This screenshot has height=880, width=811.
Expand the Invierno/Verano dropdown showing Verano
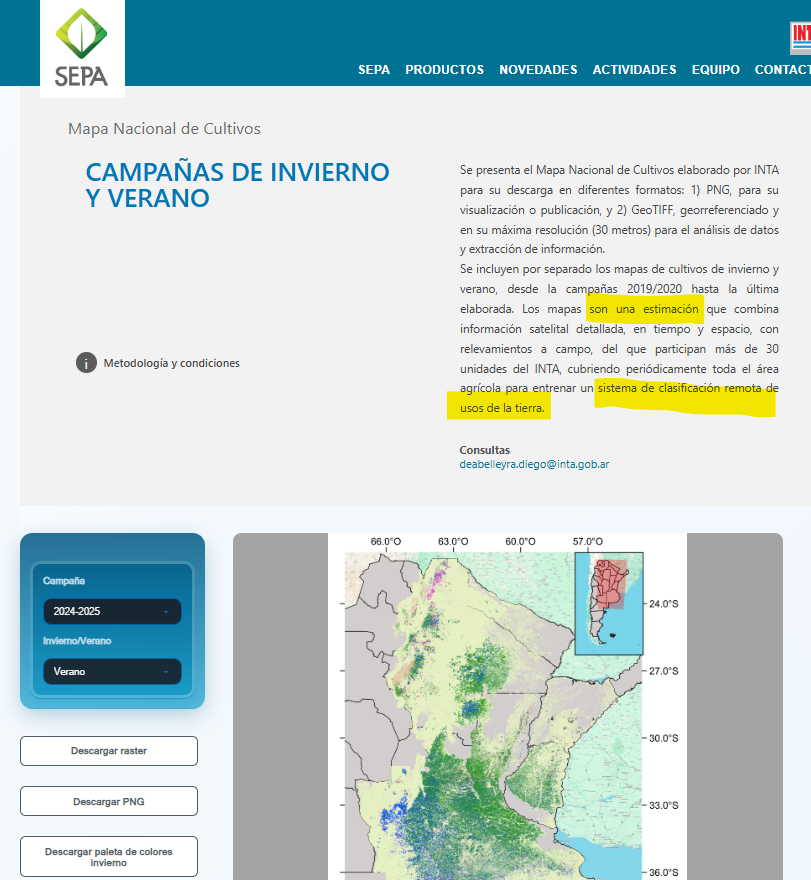(x=112, y=671)
